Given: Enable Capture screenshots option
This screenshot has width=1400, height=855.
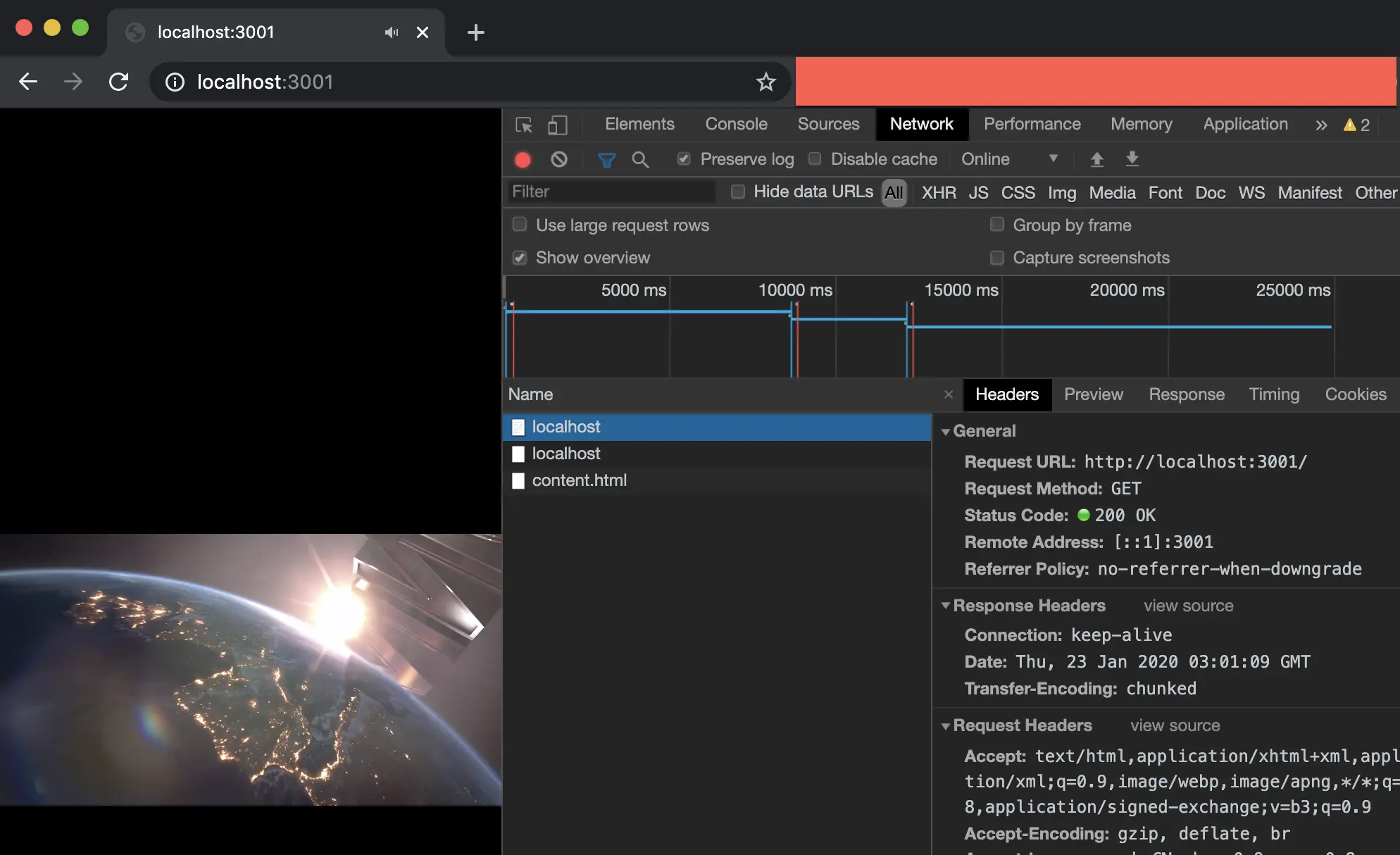Looking at the screenshot, I should pos(996,258).
